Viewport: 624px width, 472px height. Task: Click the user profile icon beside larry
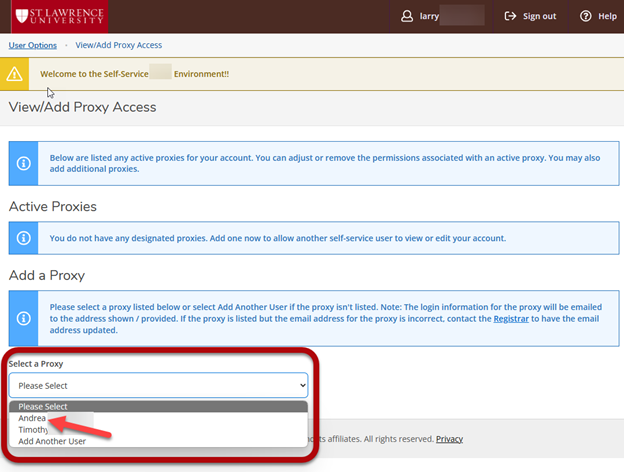coord(406,16)
